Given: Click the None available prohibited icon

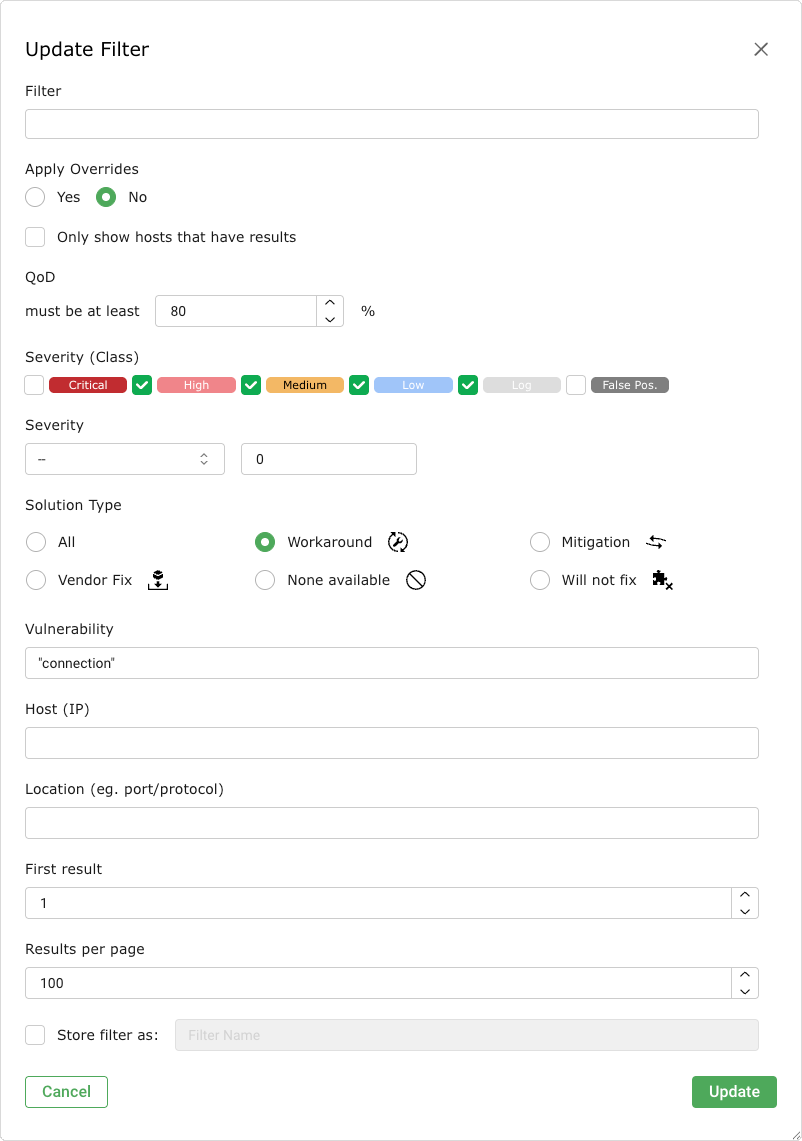Looking at the screenshot, I should pos(416,580).
